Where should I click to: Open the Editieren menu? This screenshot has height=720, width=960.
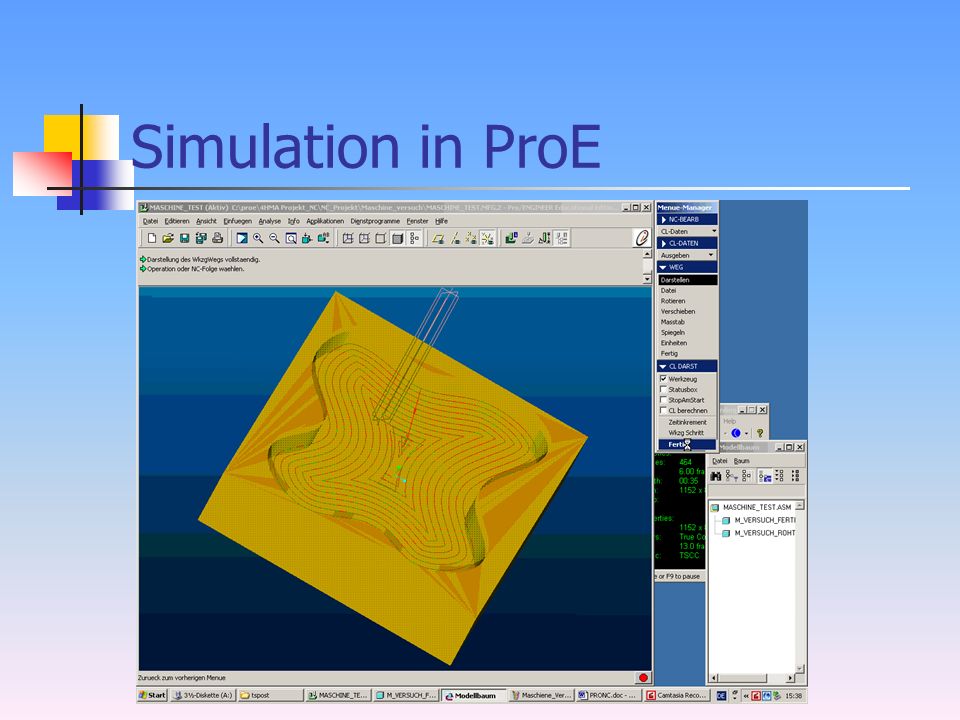point(177,221)
